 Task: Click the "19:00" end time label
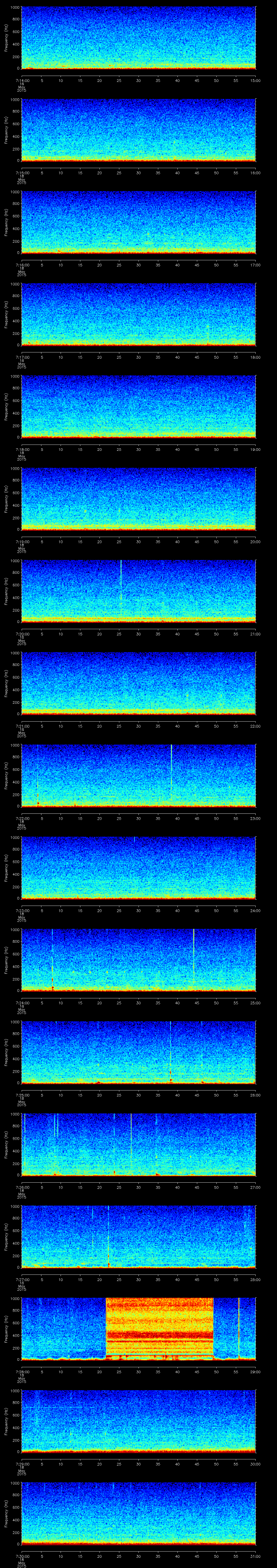[x=256, y=449]
